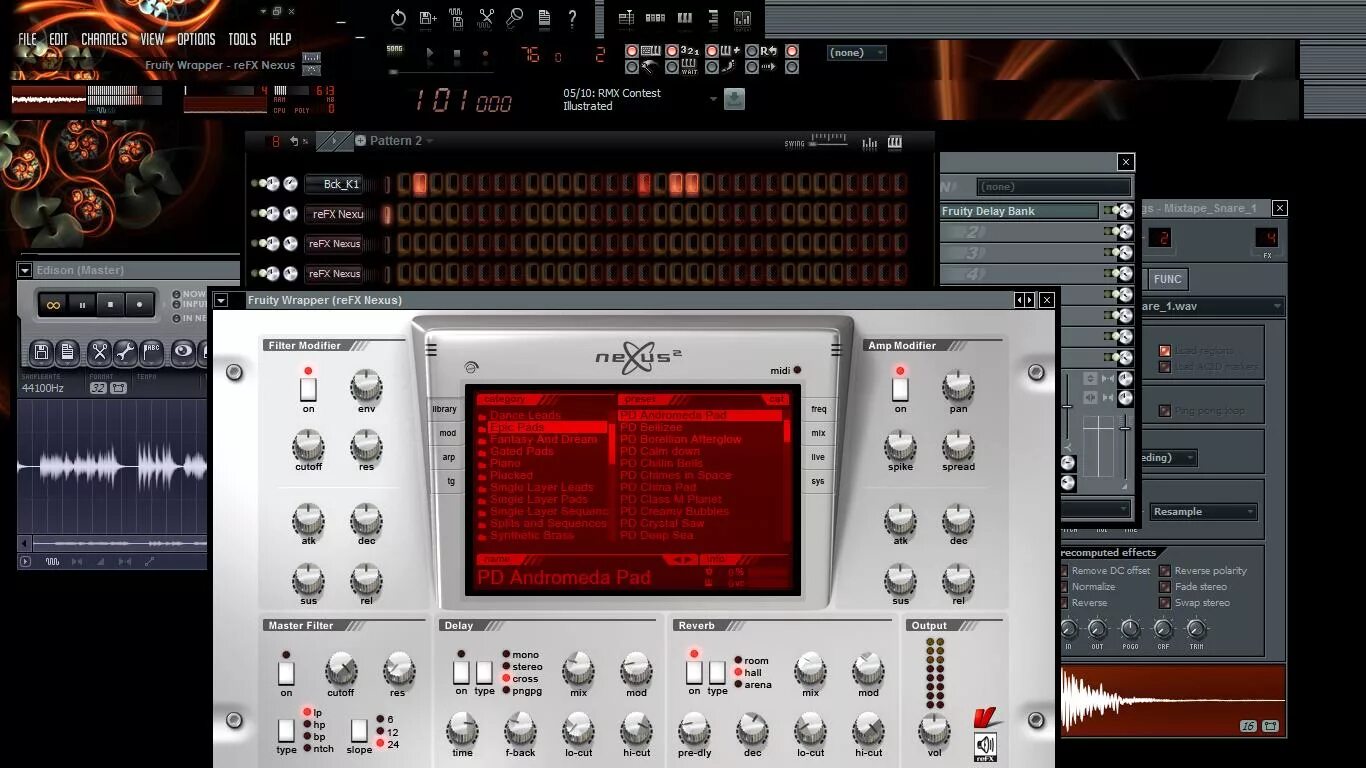The image size is (1366, 768).
Task: Click the Edison waveform display mode icon
Action: pos(53,562)
